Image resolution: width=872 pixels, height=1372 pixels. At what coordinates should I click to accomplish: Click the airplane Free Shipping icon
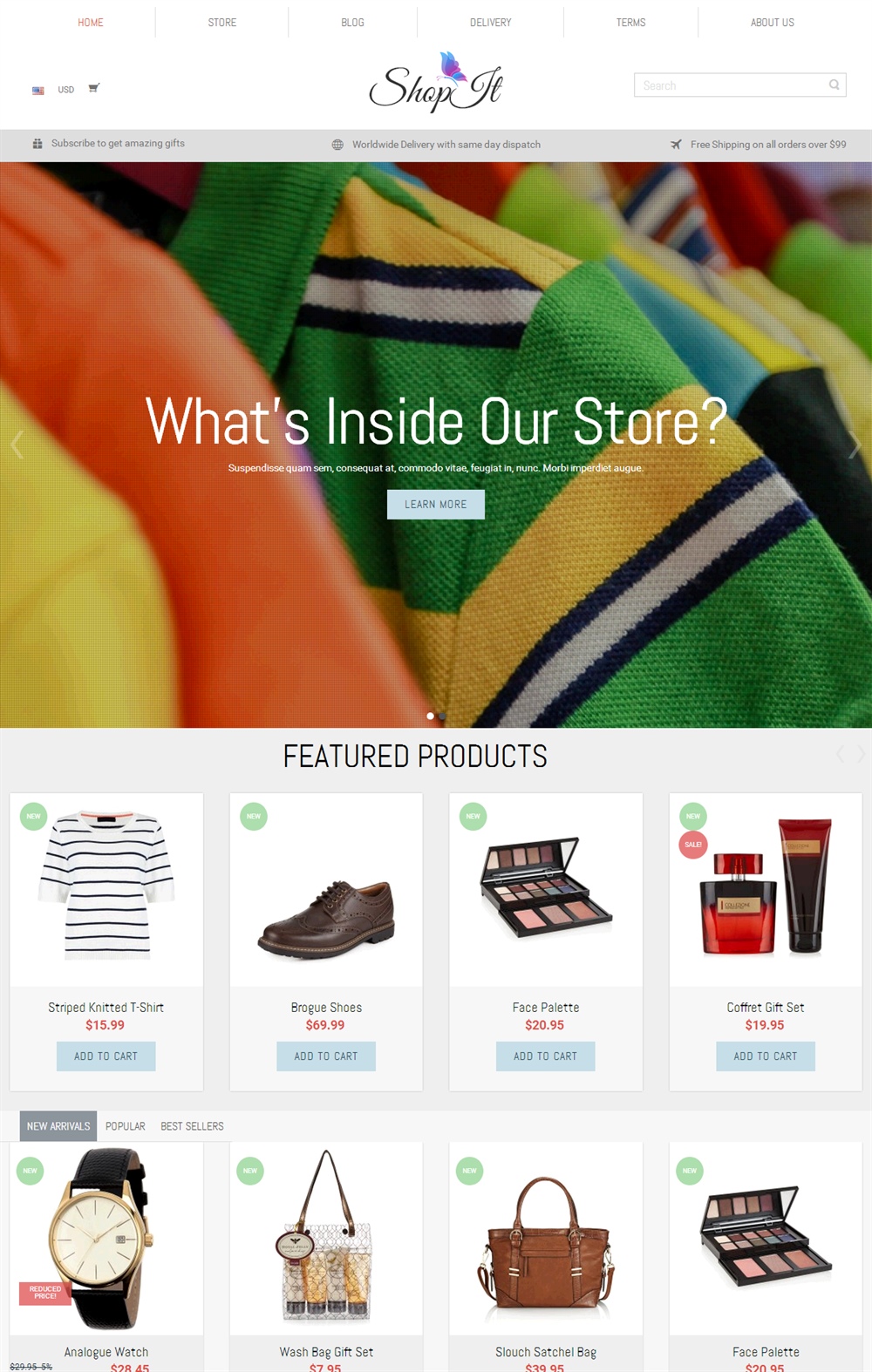(x=676, y=145)
